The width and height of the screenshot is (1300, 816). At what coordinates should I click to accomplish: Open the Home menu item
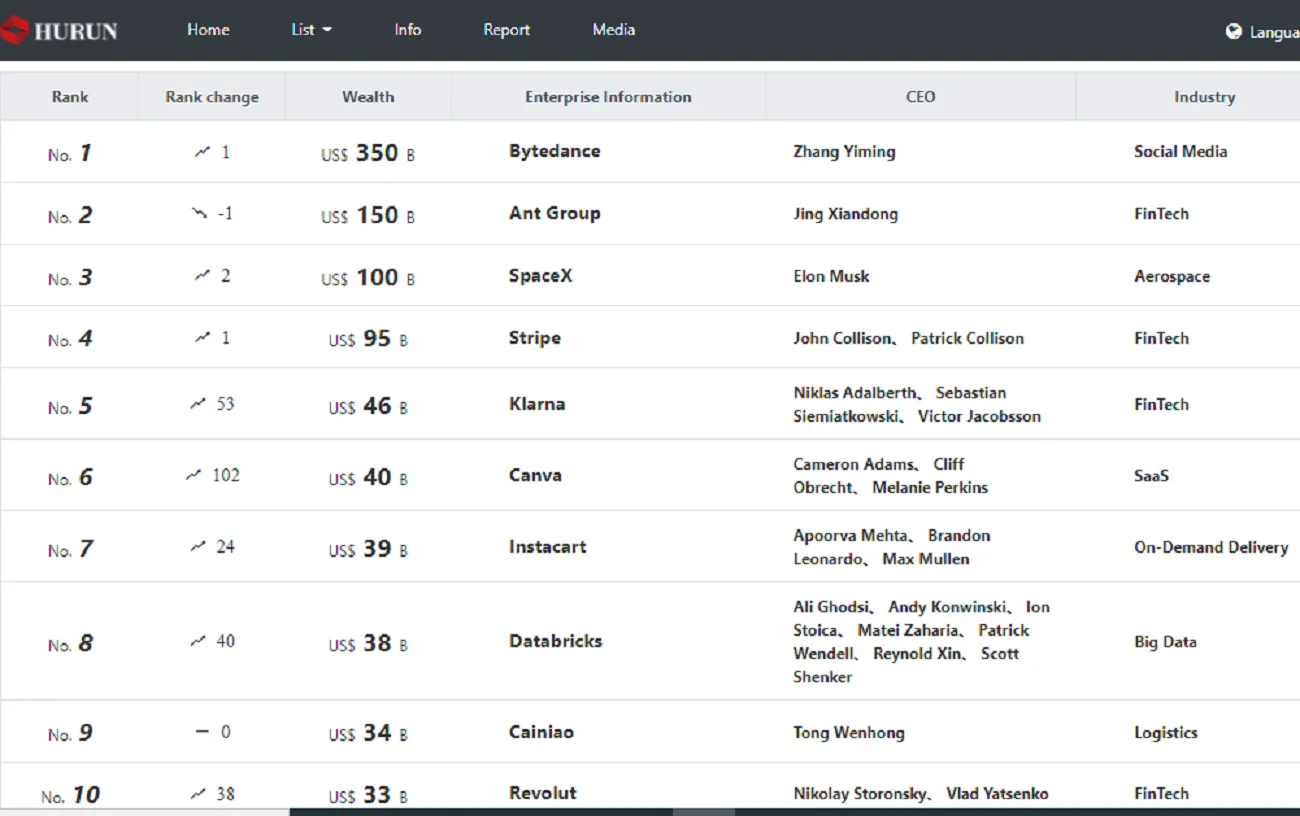coord(208,30)
